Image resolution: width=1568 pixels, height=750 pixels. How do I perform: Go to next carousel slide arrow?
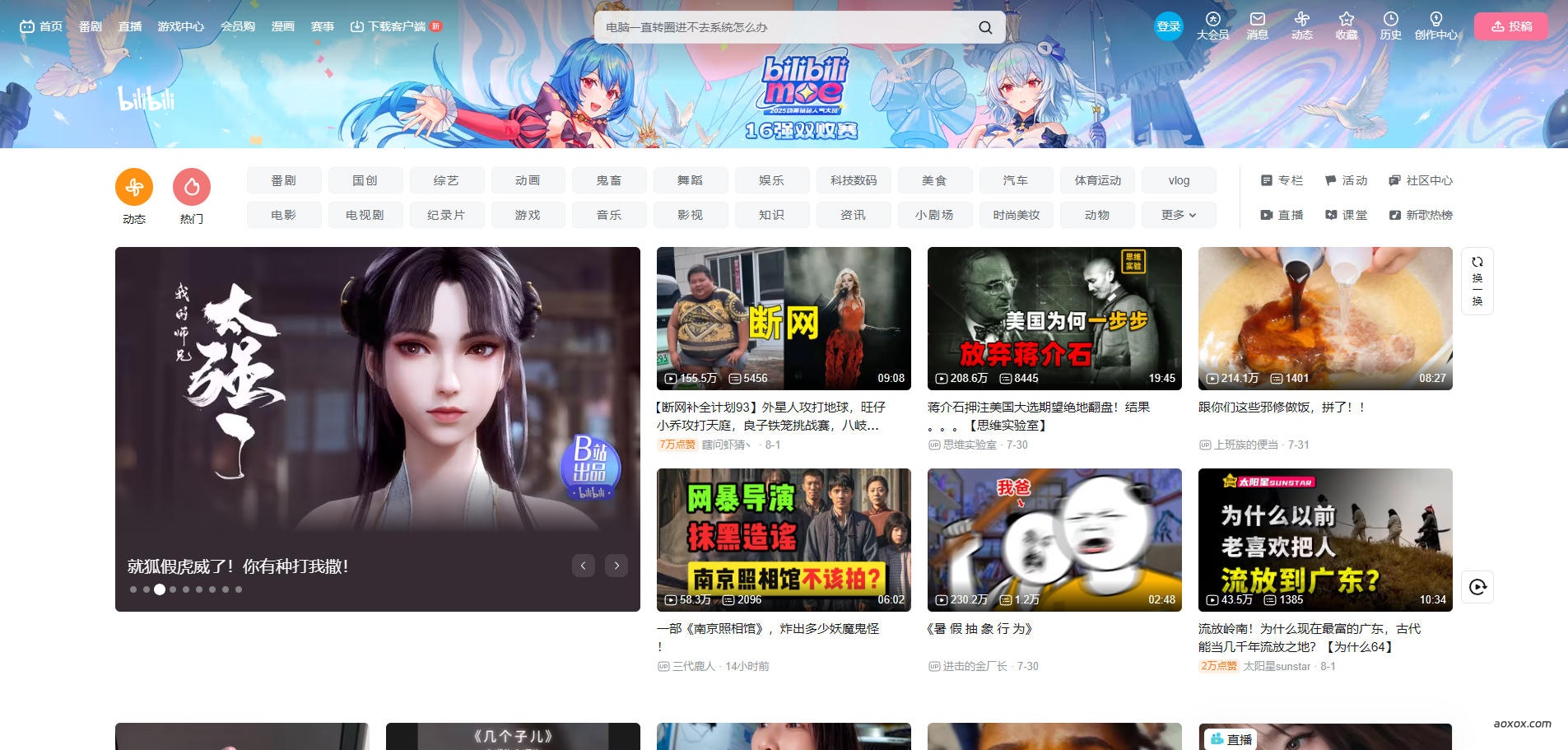(x=616, y=566)
